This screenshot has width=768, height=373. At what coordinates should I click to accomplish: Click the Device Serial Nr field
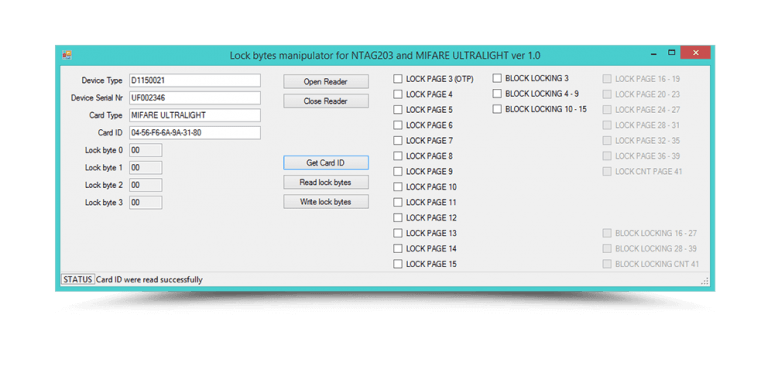coord(195,98)
